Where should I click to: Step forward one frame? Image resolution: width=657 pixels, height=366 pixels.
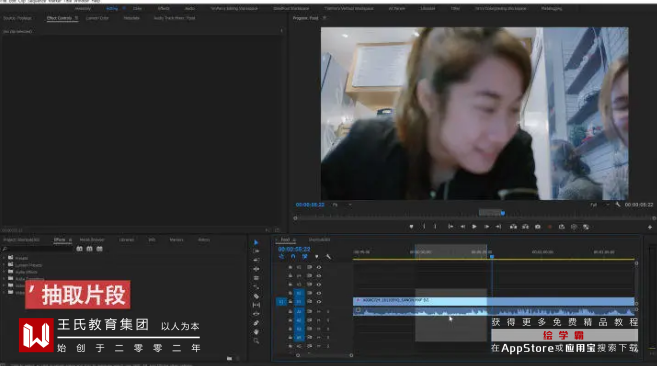(486, 227)
